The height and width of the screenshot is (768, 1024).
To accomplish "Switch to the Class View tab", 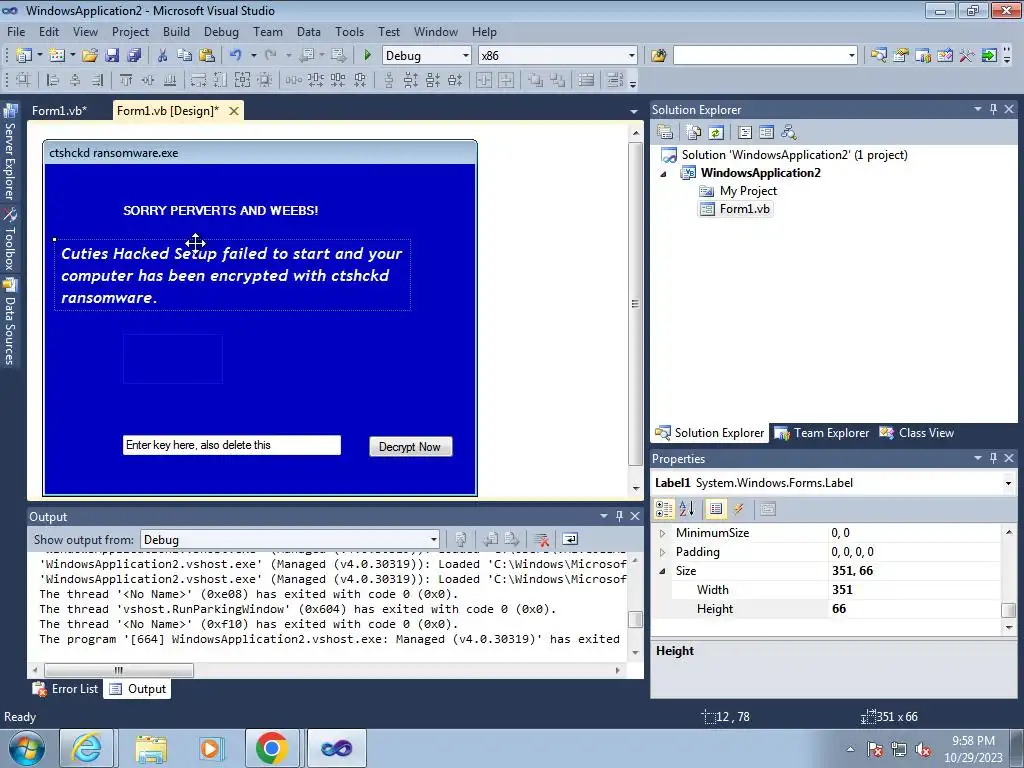I will (x=917, y=433).
